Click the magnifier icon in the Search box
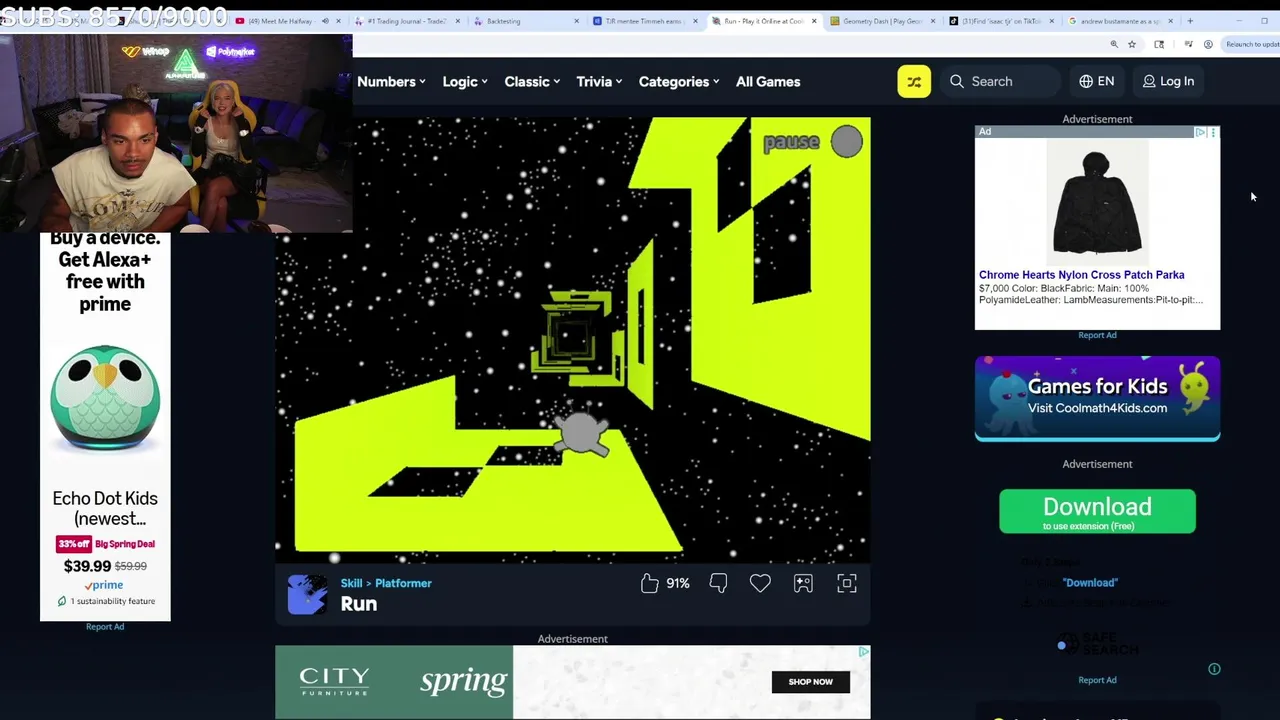The image size is (1280, 720). [957, 82]
